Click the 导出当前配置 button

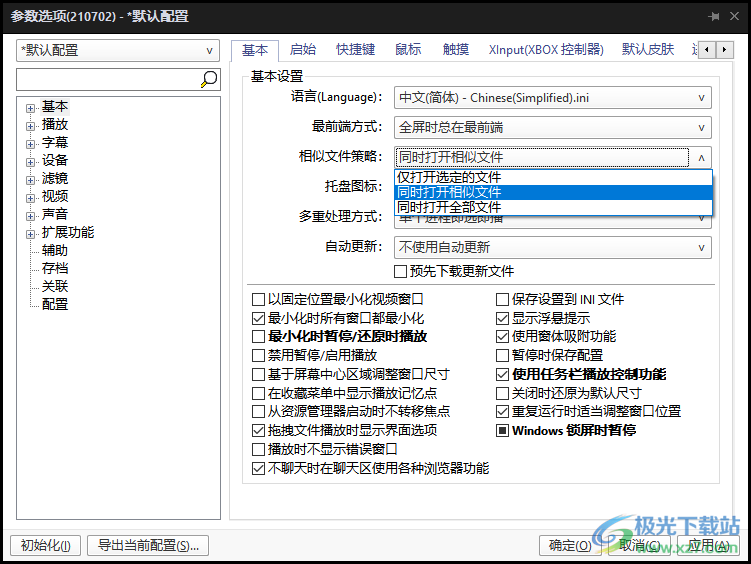tap(148, 545)
